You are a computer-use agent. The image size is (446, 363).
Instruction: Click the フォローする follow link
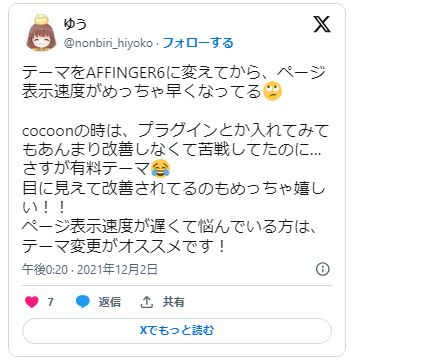[x=198, y=43]
